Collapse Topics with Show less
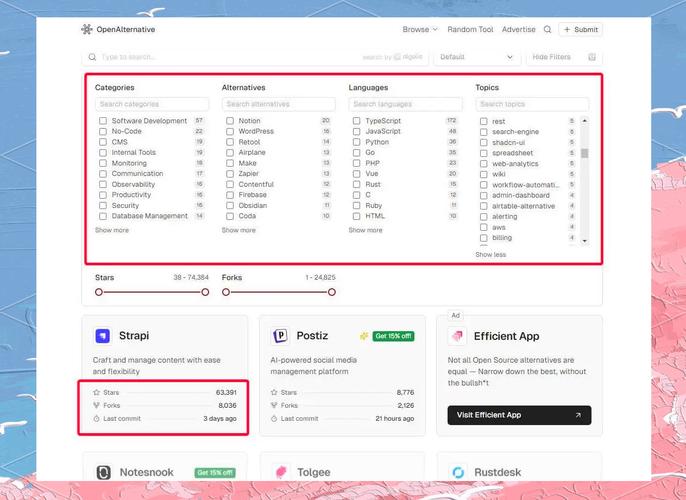This screenshot has height=500, width=686. click(491, 255)
